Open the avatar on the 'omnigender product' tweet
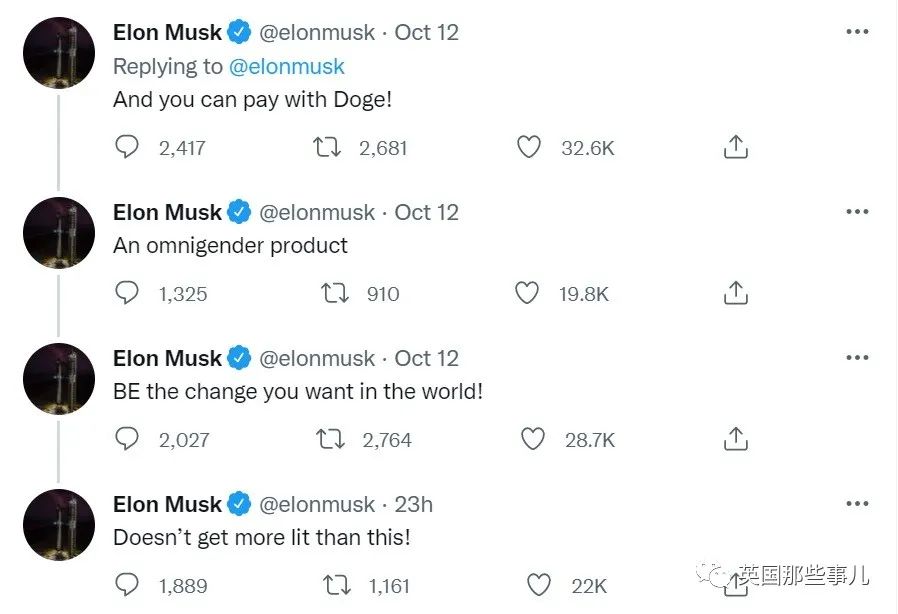This screenshot has height=614, width=898. tap(59, 232)
